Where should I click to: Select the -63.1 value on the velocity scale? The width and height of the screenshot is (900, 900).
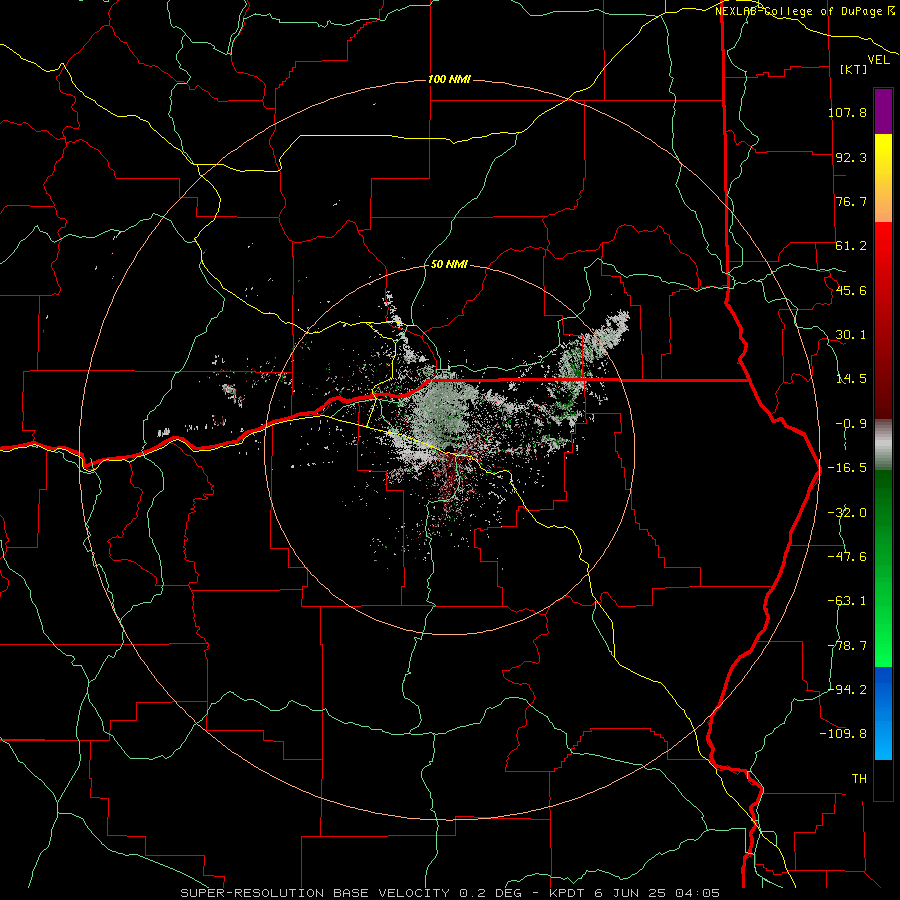click(847, 601)
